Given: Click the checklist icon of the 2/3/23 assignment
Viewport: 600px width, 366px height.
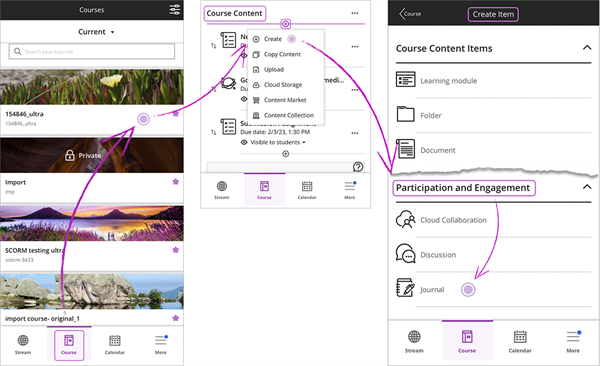Looking at the screenshot, I should pos(228,127).
